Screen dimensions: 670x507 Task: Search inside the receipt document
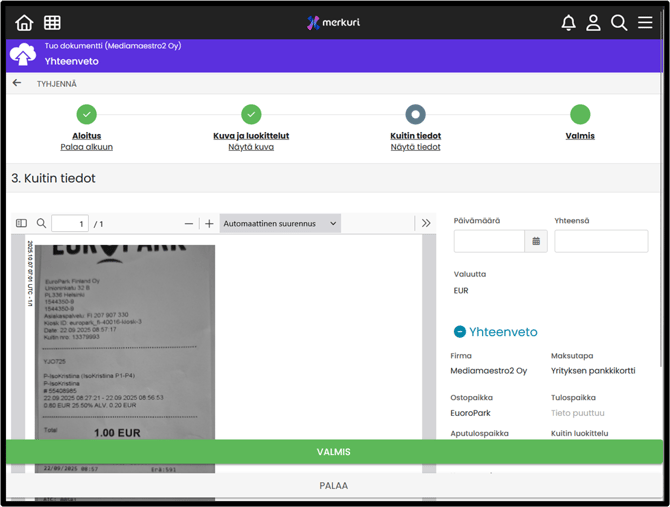click(41, 224)
